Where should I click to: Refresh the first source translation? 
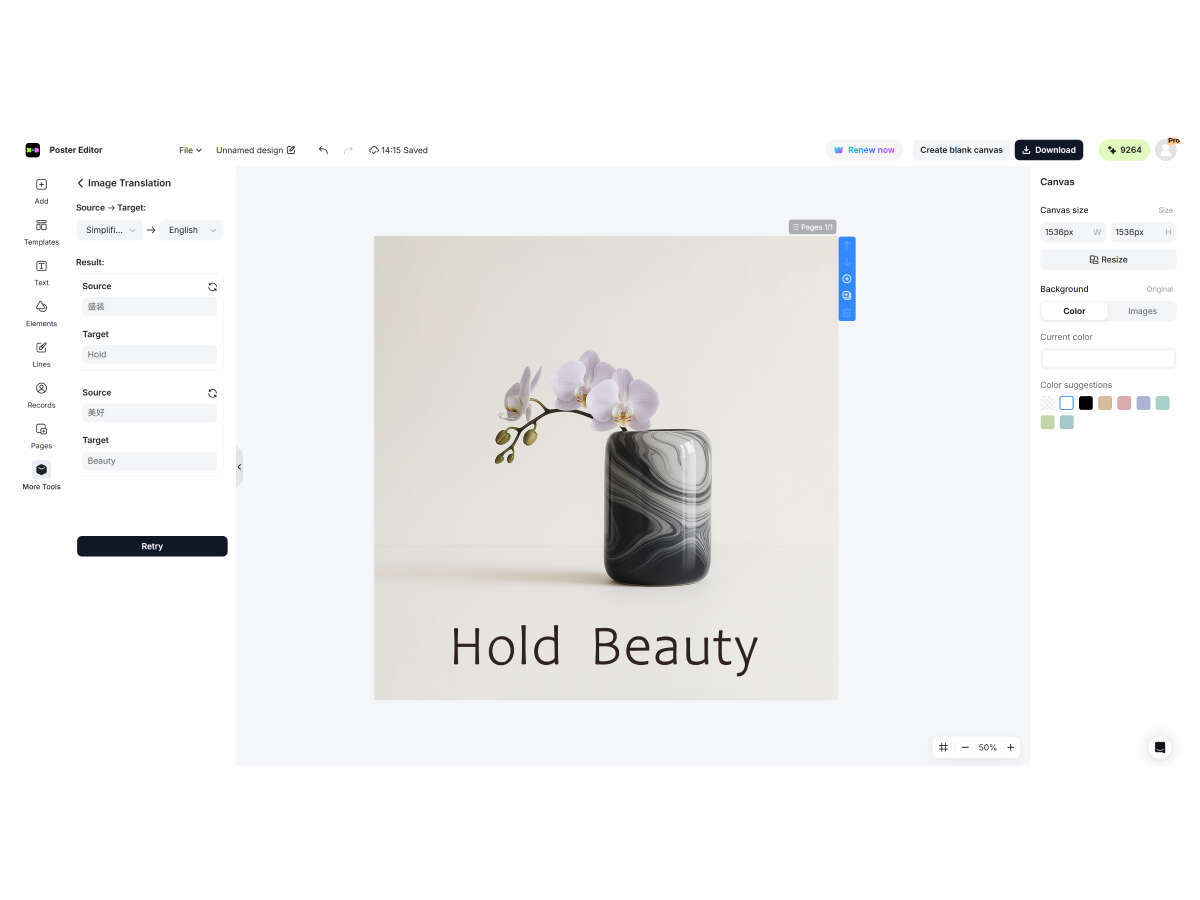[212, 287]
